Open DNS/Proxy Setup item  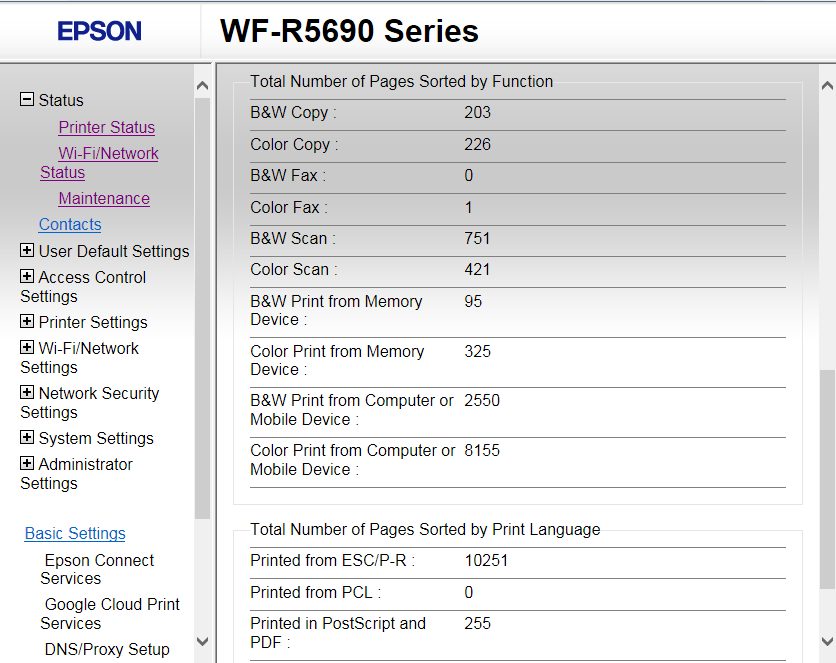pyautogui.click(x=107, y=649)
